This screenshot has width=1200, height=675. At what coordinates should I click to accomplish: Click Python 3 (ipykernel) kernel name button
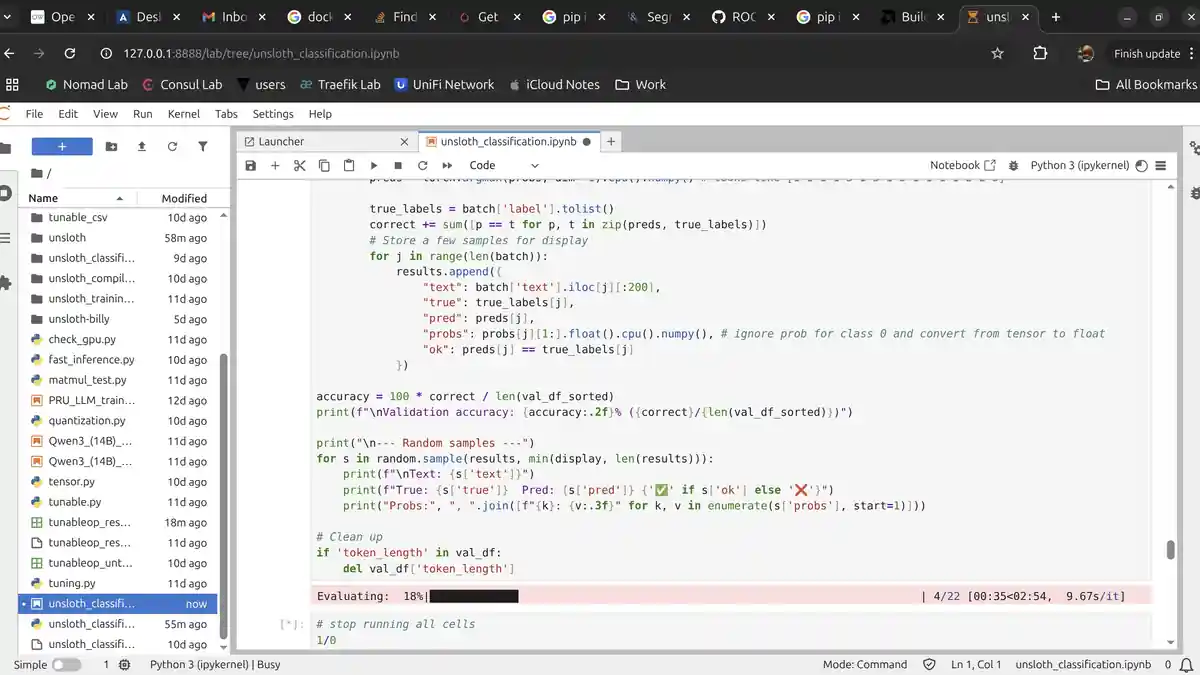pyautogui.click(x=1079, y=165)
